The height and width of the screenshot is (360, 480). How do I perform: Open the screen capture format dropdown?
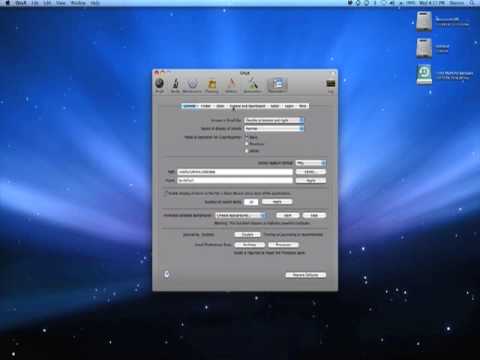click(310, 163)
